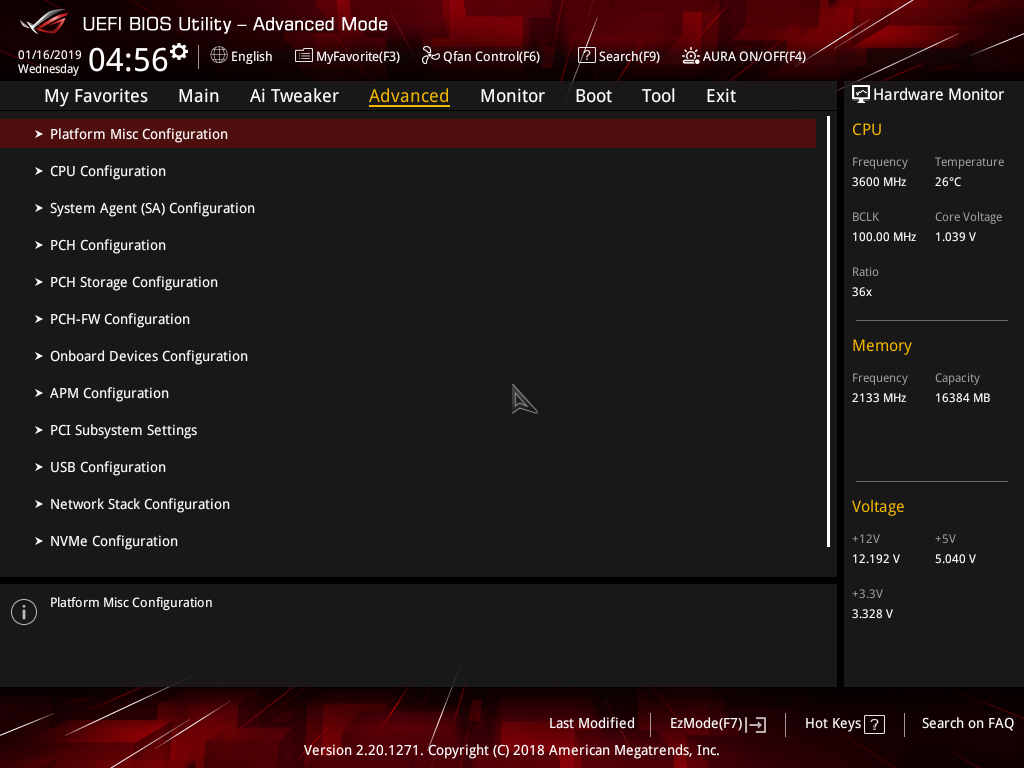The height and width of the screenshot is (768, 1024).
Task: Click the Hot Keys question mark icon
Action: [874, 723]
